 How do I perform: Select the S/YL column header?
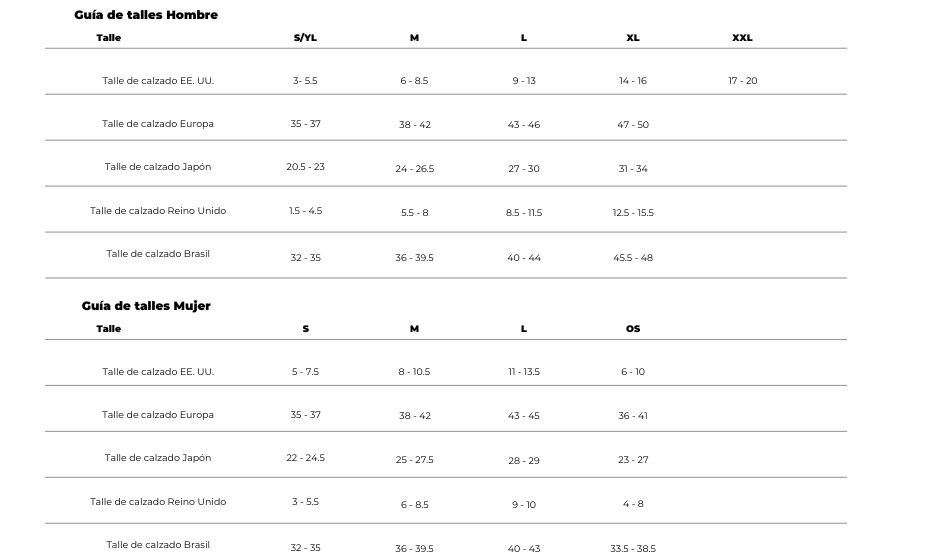[x=305, y=38]
